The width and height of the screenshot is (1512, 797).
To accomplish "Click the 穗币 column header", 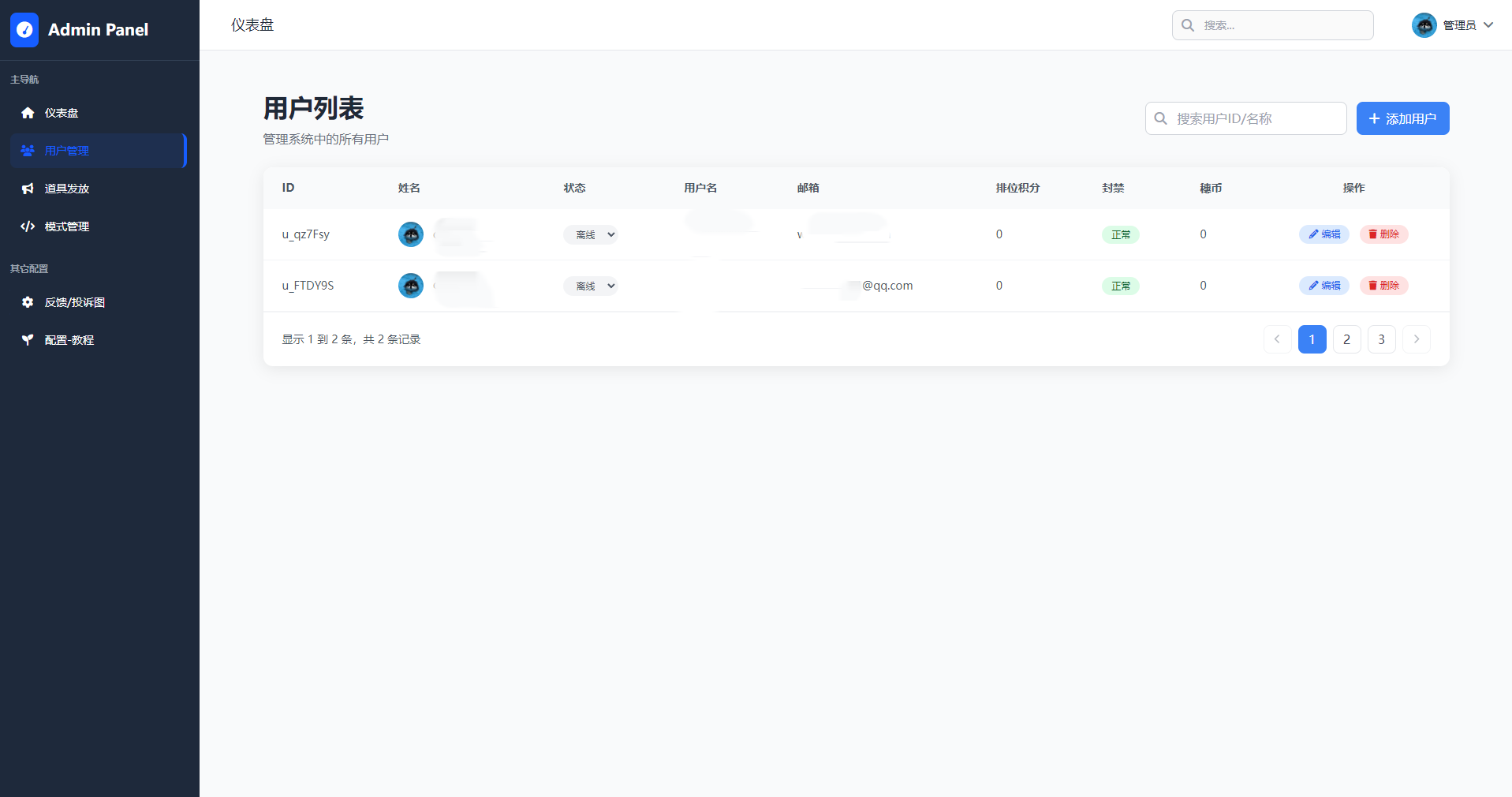I will 1211,188.
